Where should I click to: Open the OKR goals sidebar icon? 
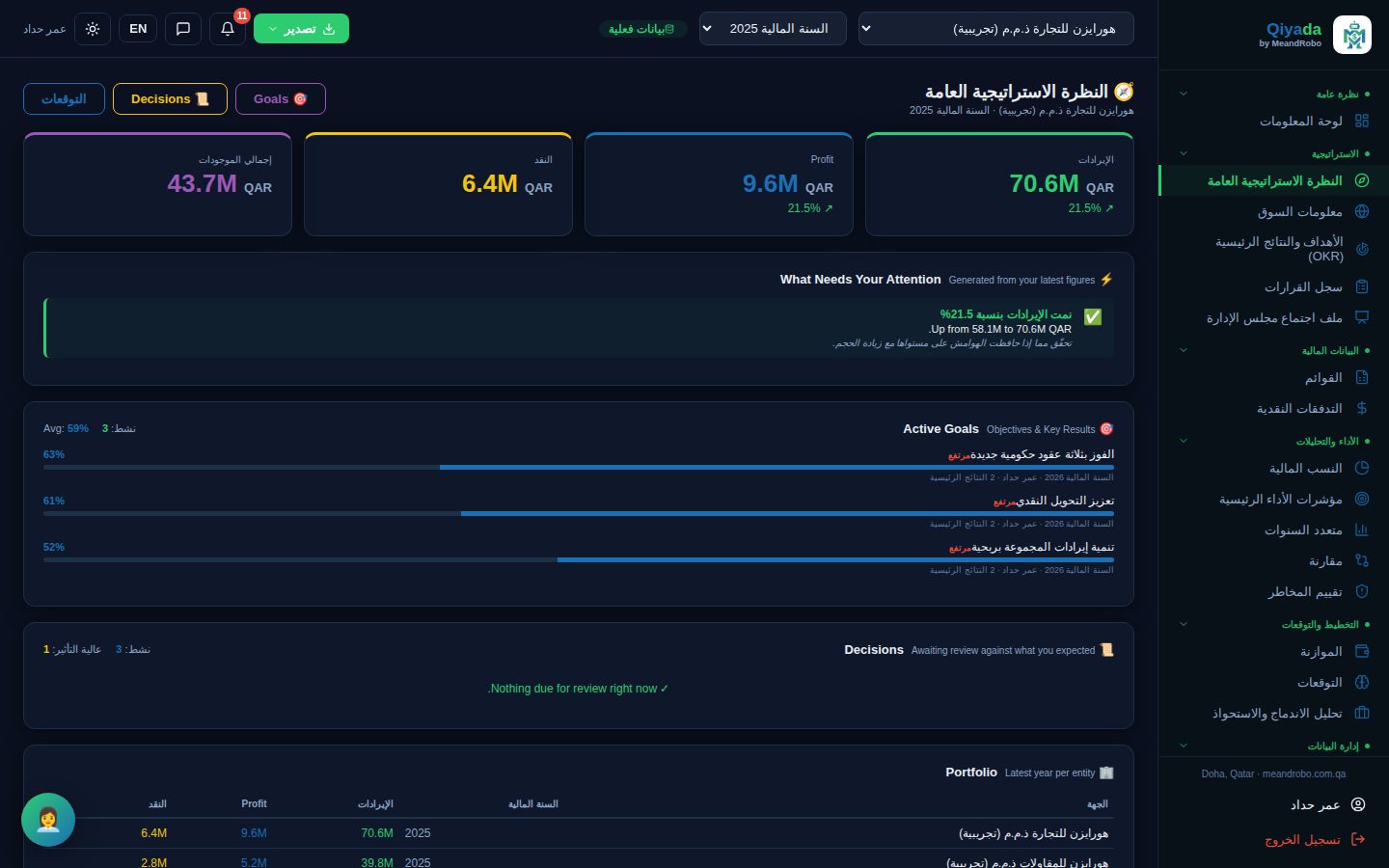(1362, 249)
